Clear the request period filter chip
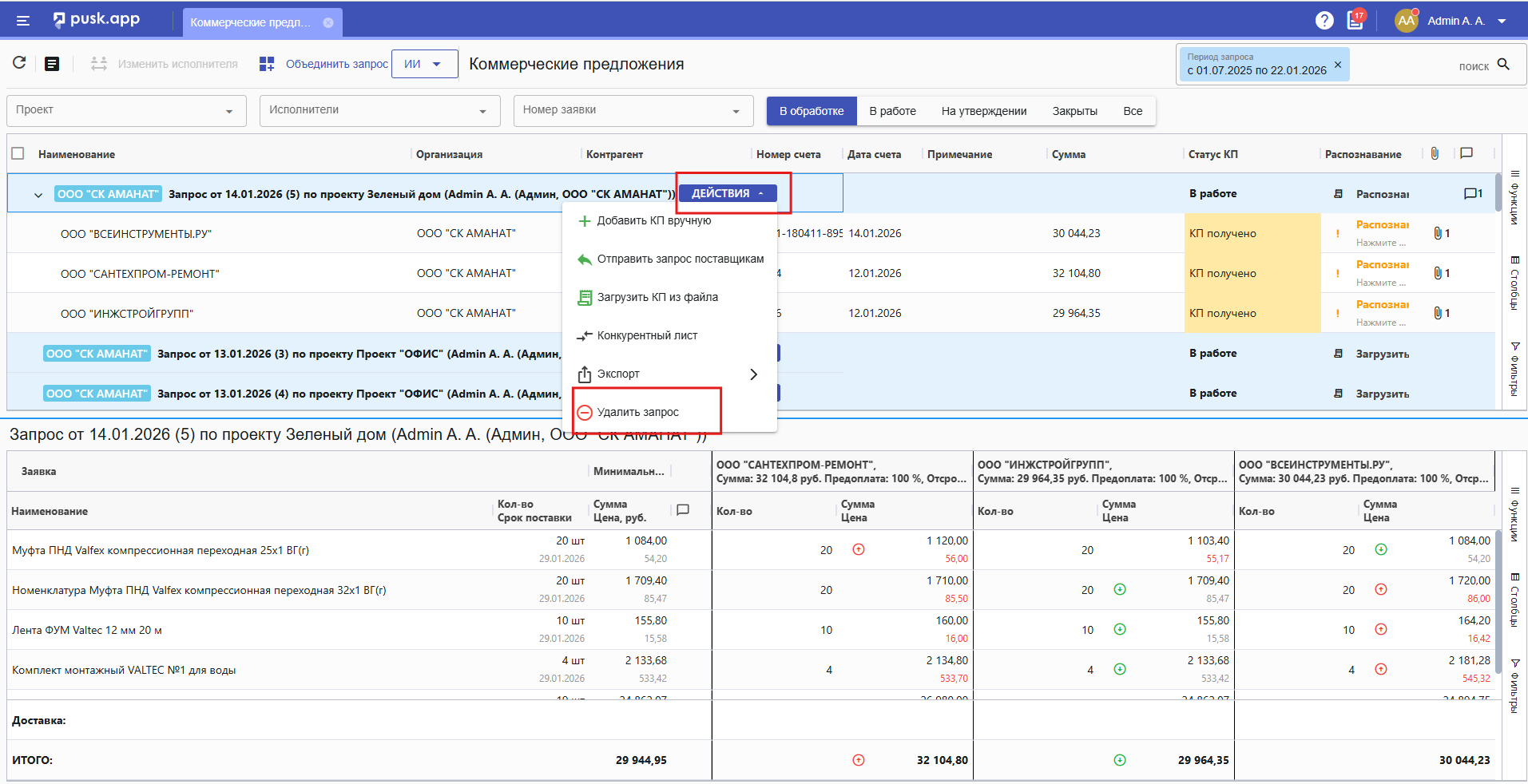 pyautogui.click(x=1338, y=64)
